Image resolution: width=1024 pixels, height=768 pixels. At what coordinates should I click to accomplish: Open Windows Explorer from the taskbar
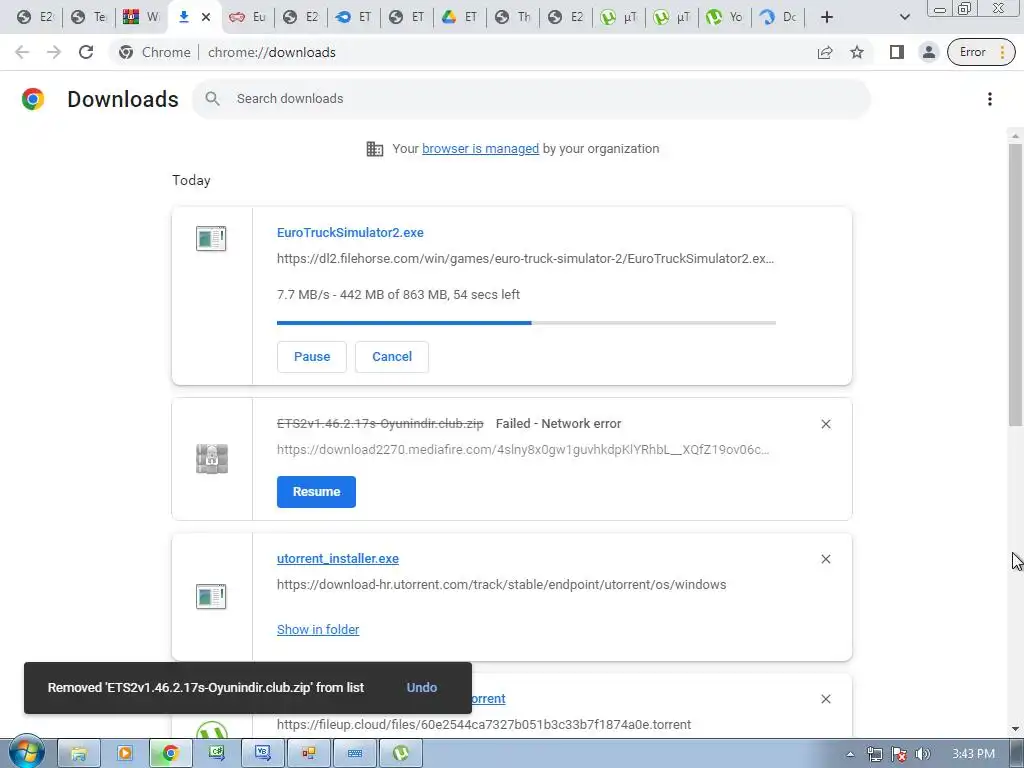pos(79,754)
